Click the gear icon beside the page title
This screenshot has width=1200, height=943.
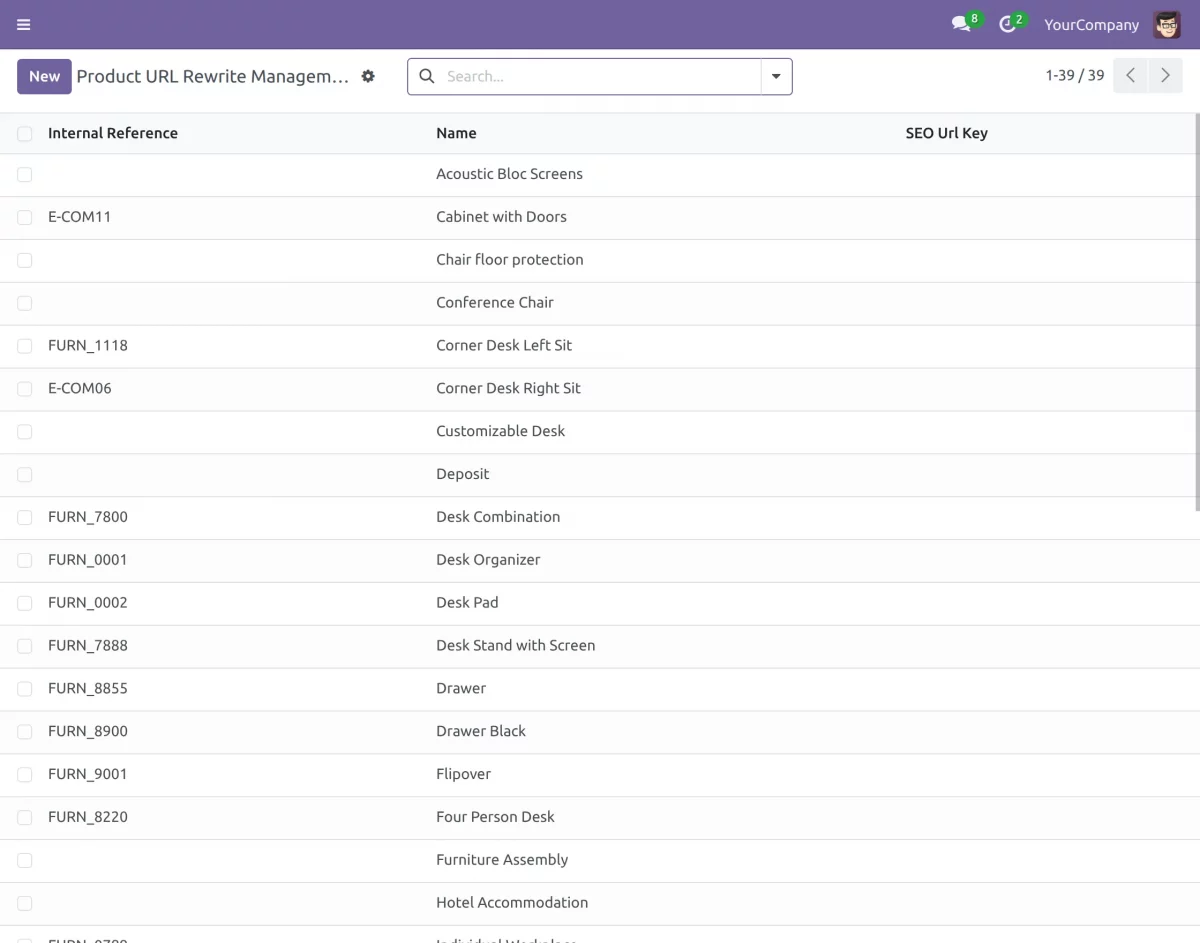pyautogui.click(x=367, y=75)
